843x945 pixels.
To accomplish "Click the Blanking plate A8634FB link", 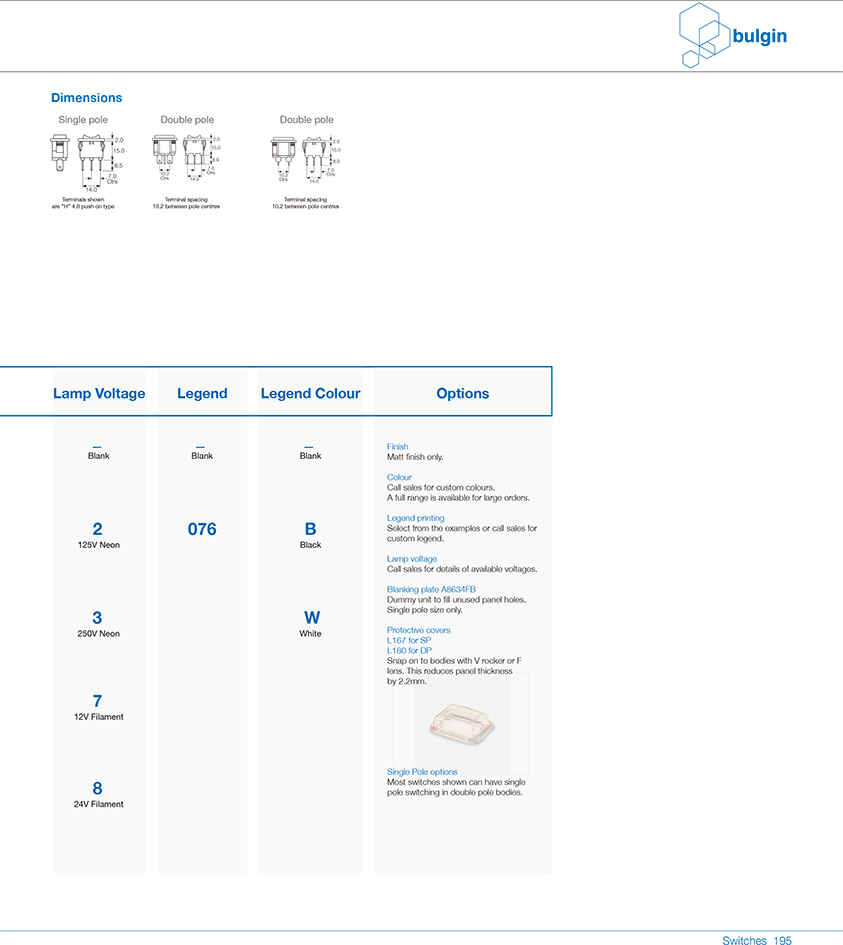I will click(x=431, y=590).
